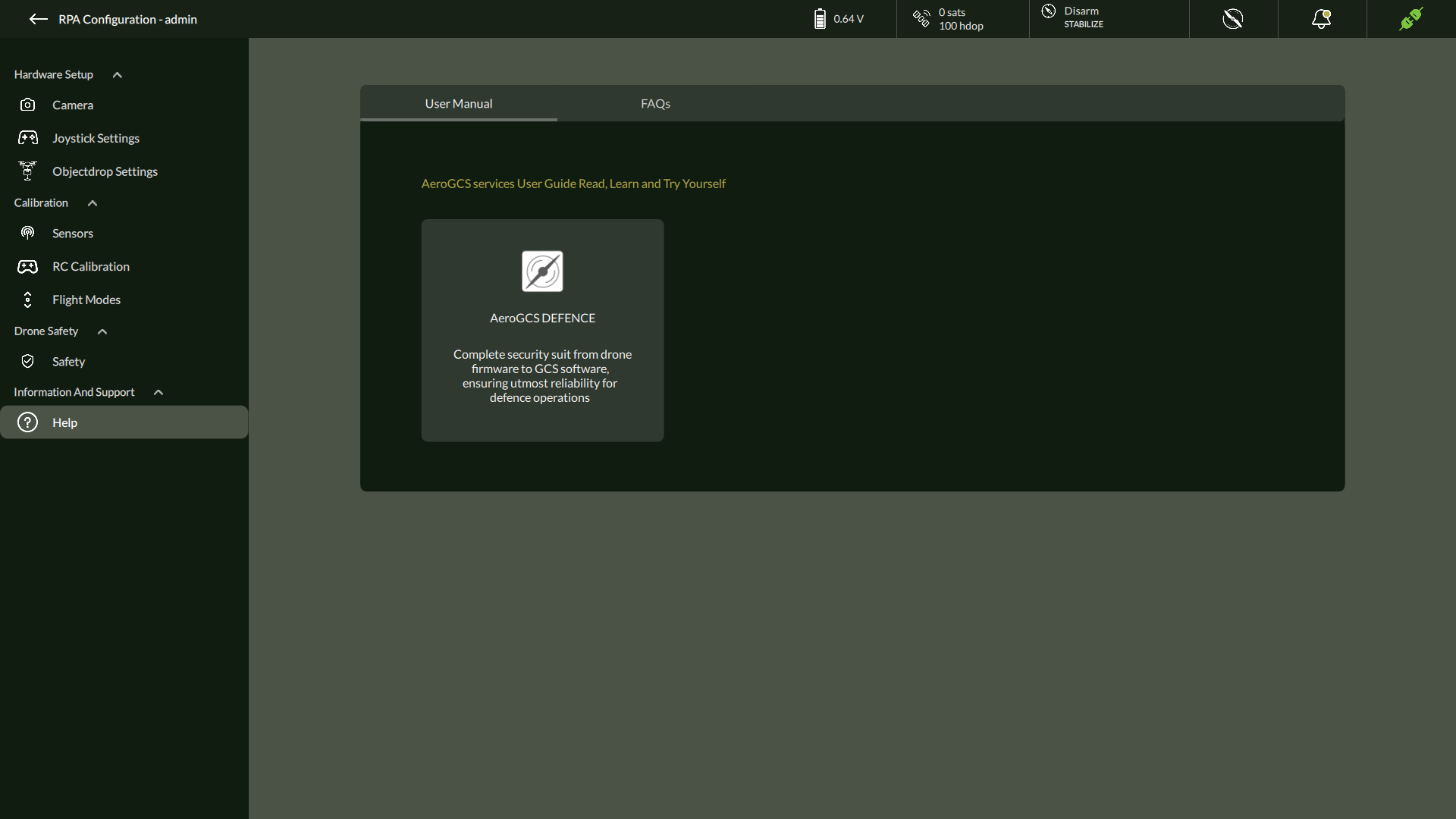Click the battery voltage icon
1456x819 pixels.
coord(820,19)
